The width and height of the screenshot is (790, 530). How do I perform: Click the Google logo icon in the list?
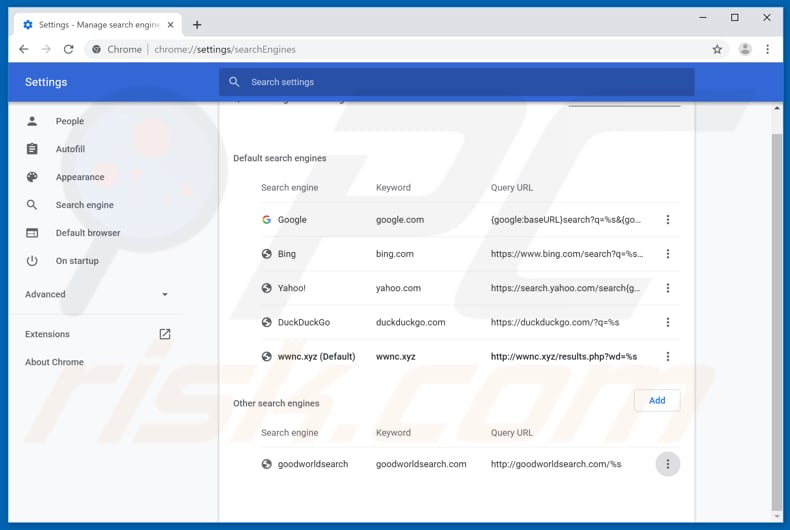point(267,220)
